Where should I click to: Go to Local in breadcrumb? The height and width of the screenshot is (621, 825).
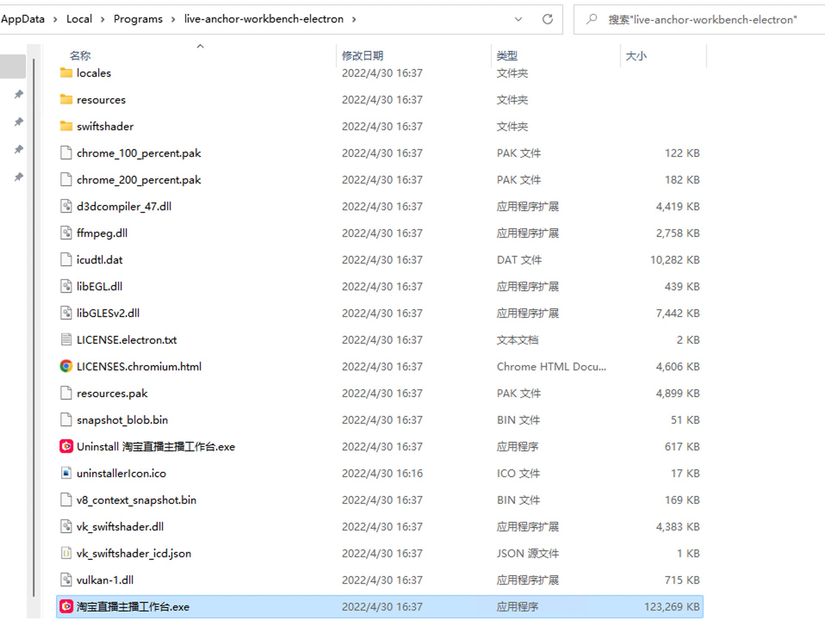[x=79, y=19]
